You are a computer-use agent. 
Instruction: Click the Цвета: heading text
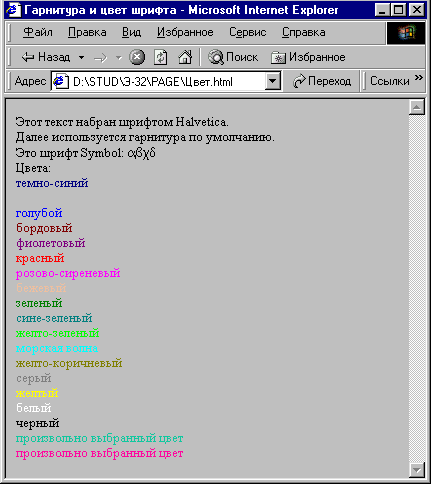point(33,168)
